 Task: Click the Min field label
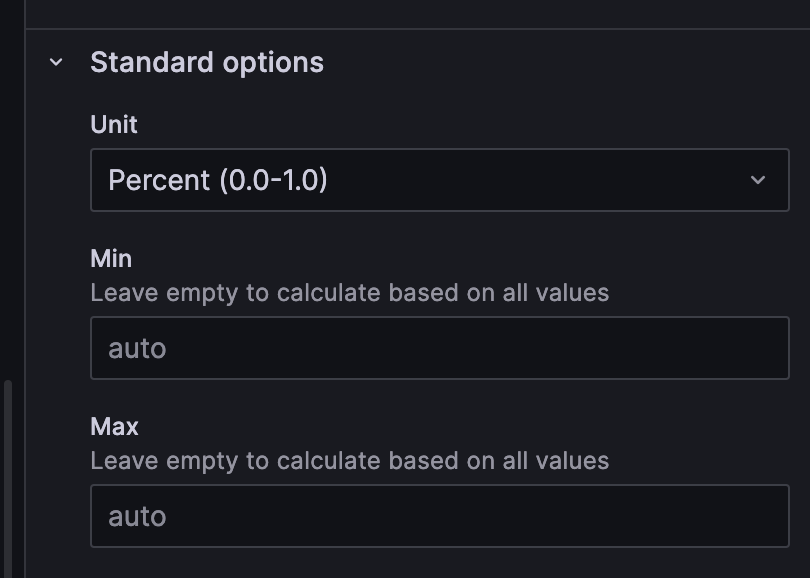[111, 259]
